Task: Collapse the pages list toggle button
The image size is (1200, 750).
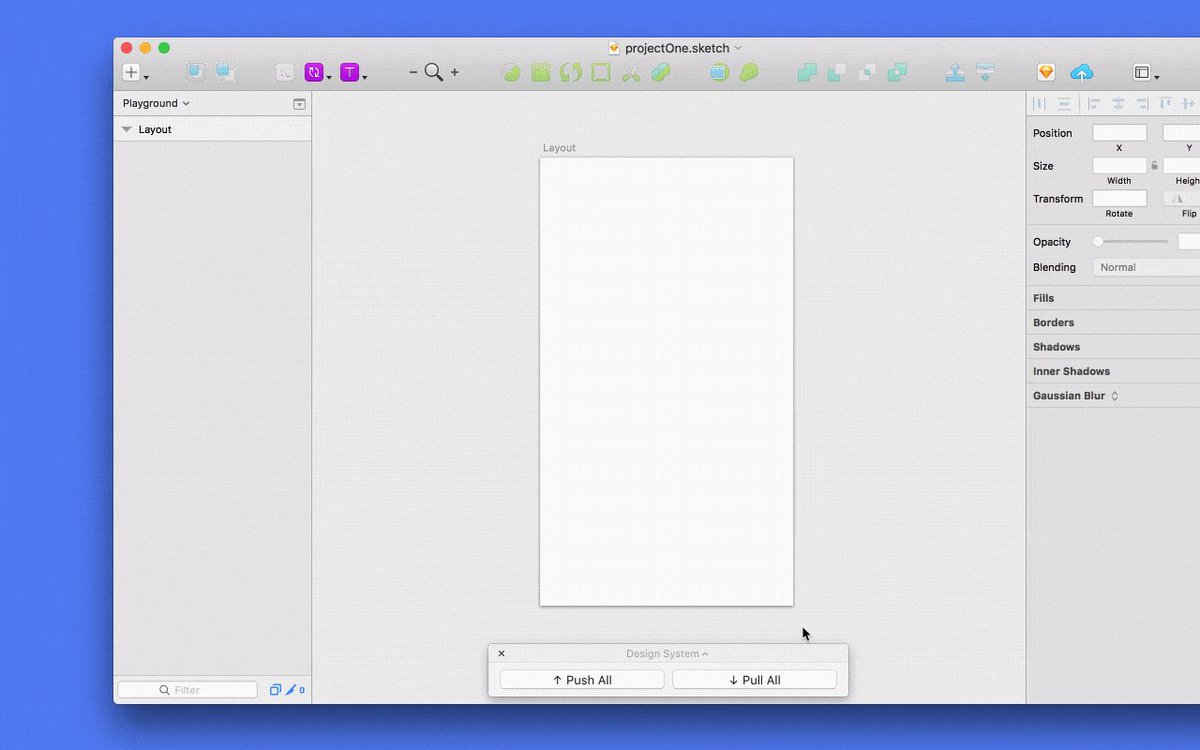Action: (x=299, y=104)
